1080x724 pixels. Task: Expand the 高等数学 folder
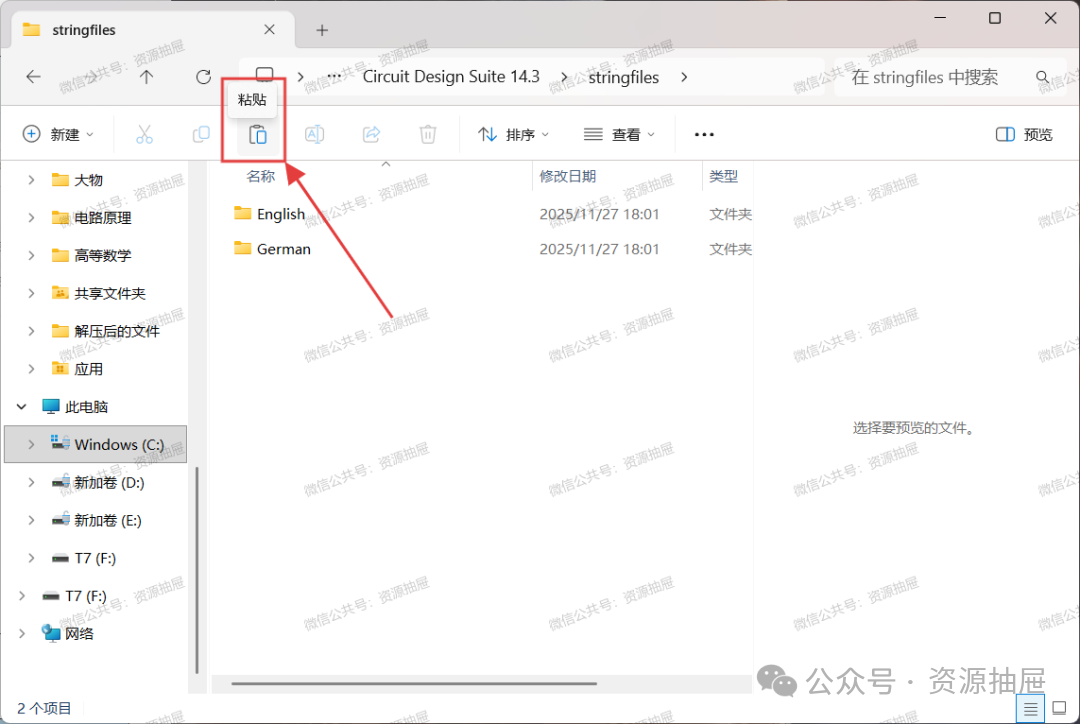click(x=31, y=256)
